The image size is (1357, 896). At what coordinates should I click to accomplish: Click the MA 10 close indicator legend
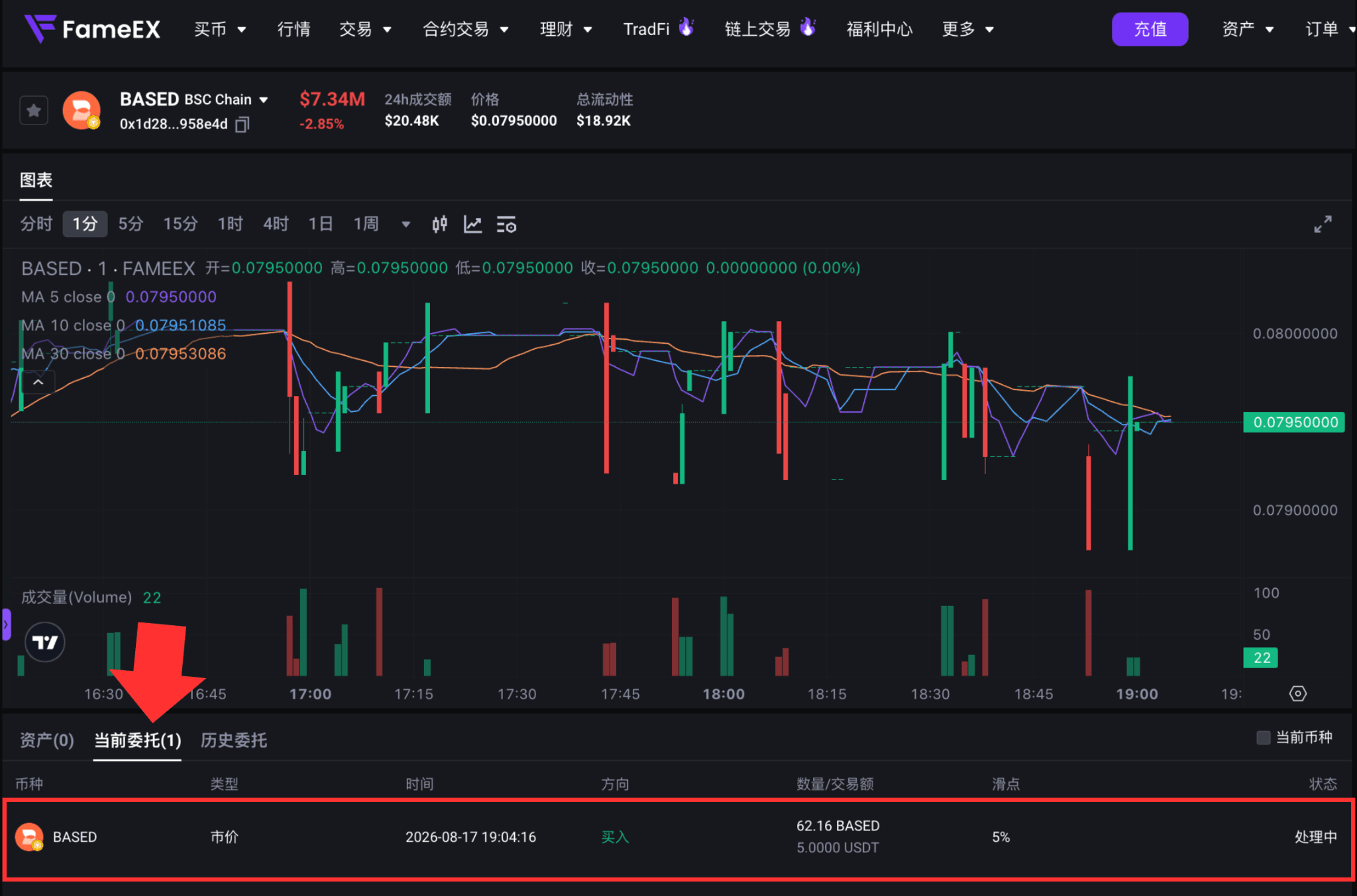coord(123,325)
